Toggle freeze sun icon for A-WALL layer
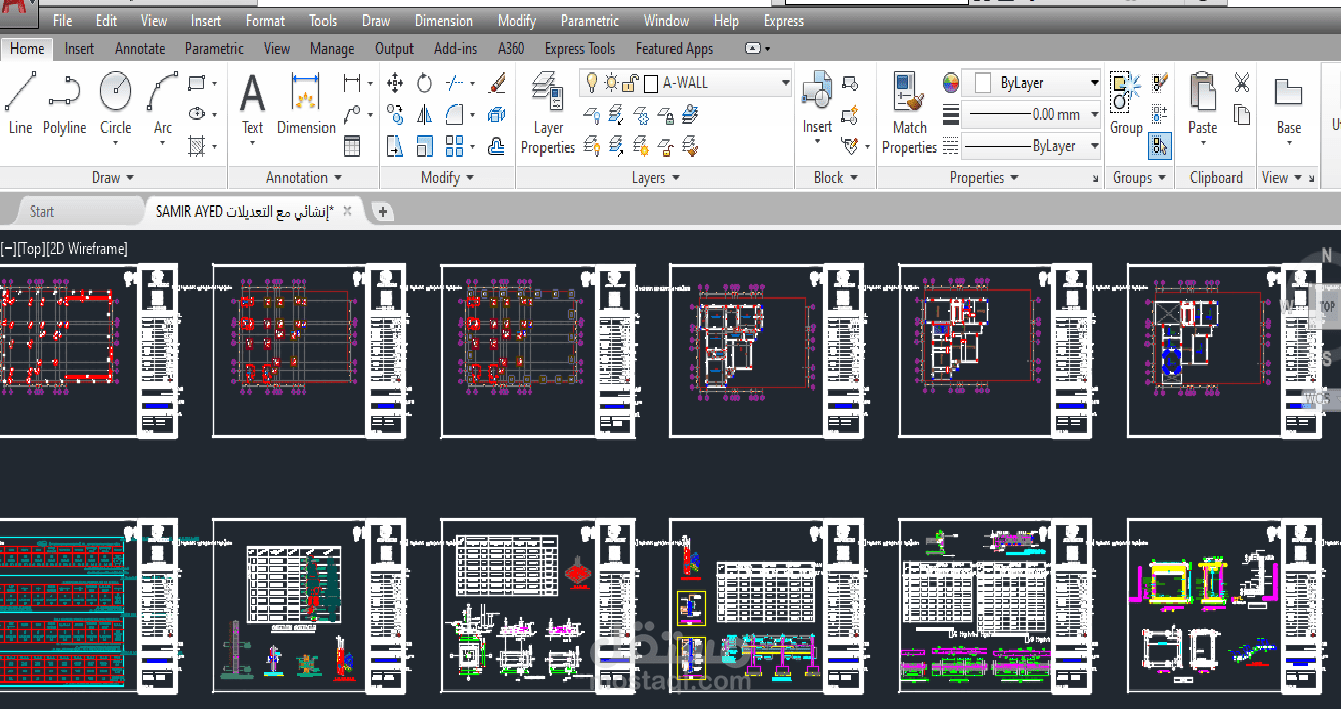 612,82
